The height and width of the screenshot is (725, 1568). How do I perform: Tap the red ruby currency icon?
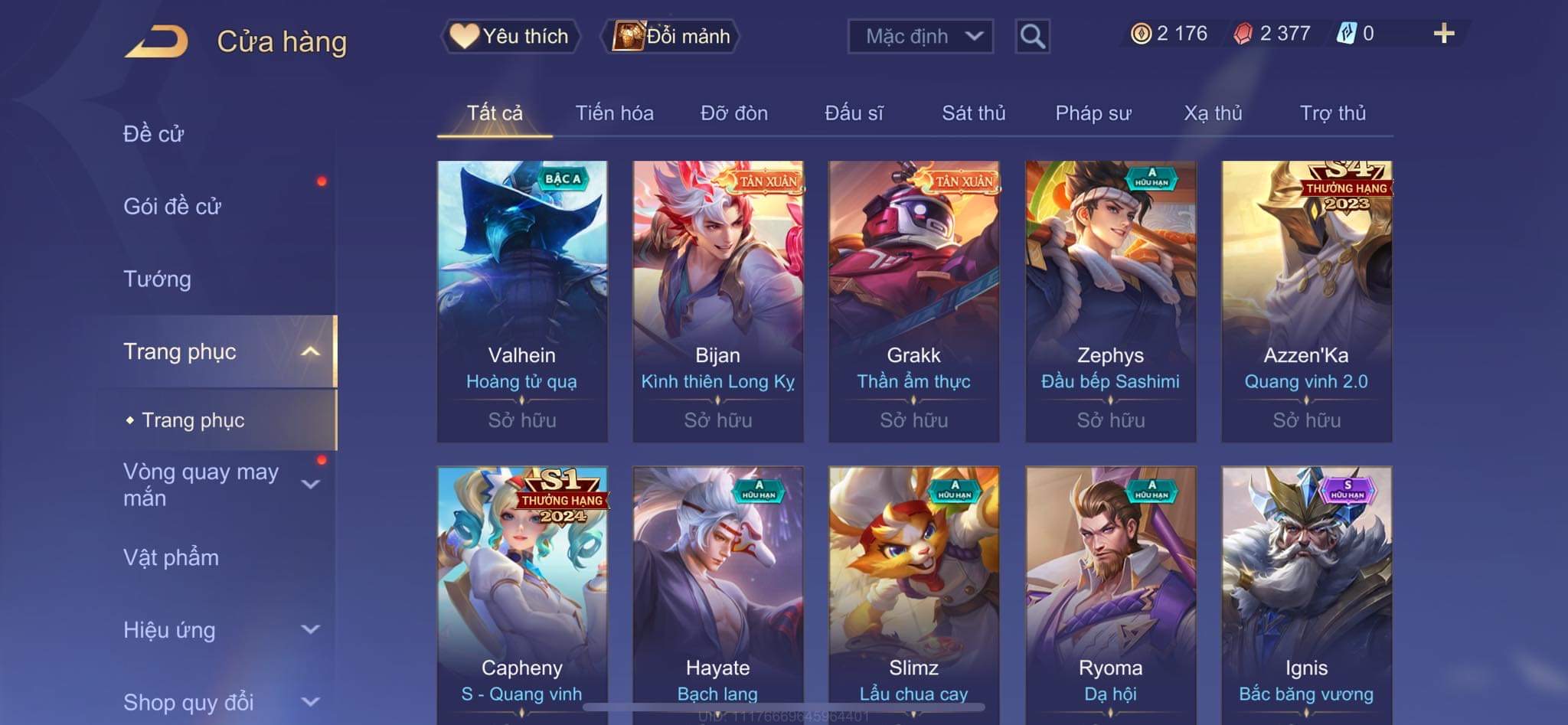[1243, 34]
